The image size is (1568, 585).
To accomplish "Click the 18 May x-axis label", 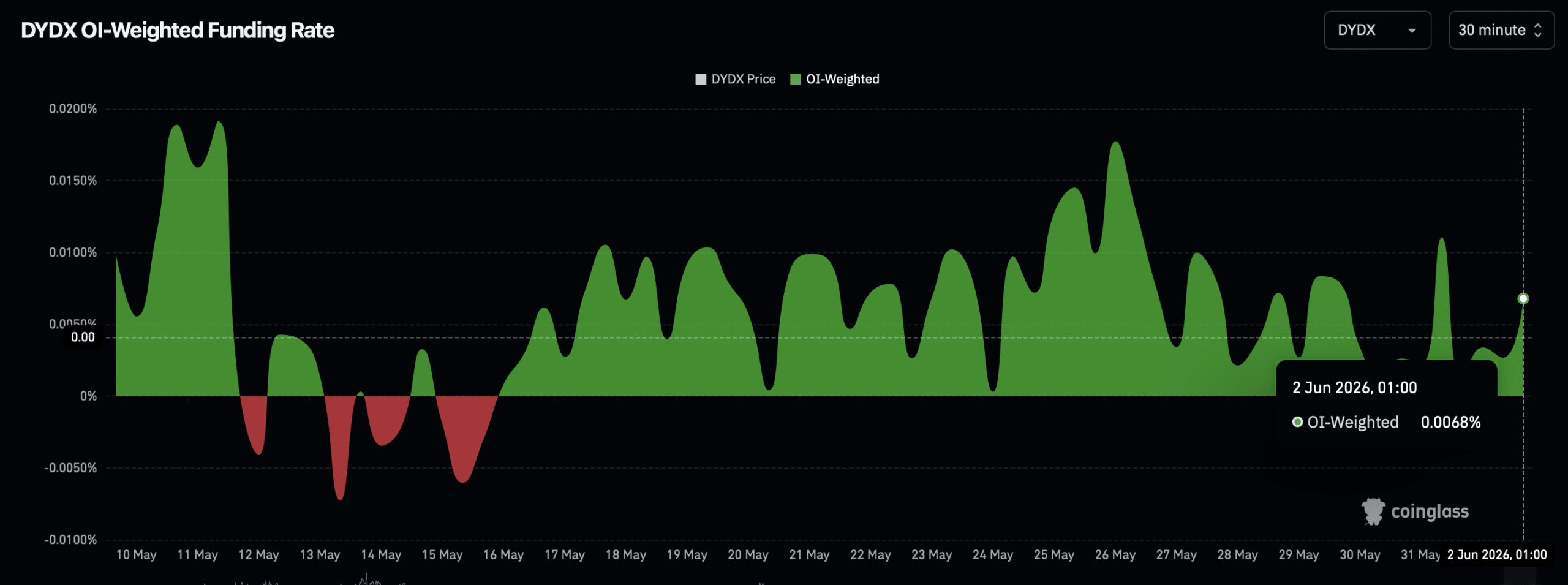I will pyautogui.click(x=626, y=554).
